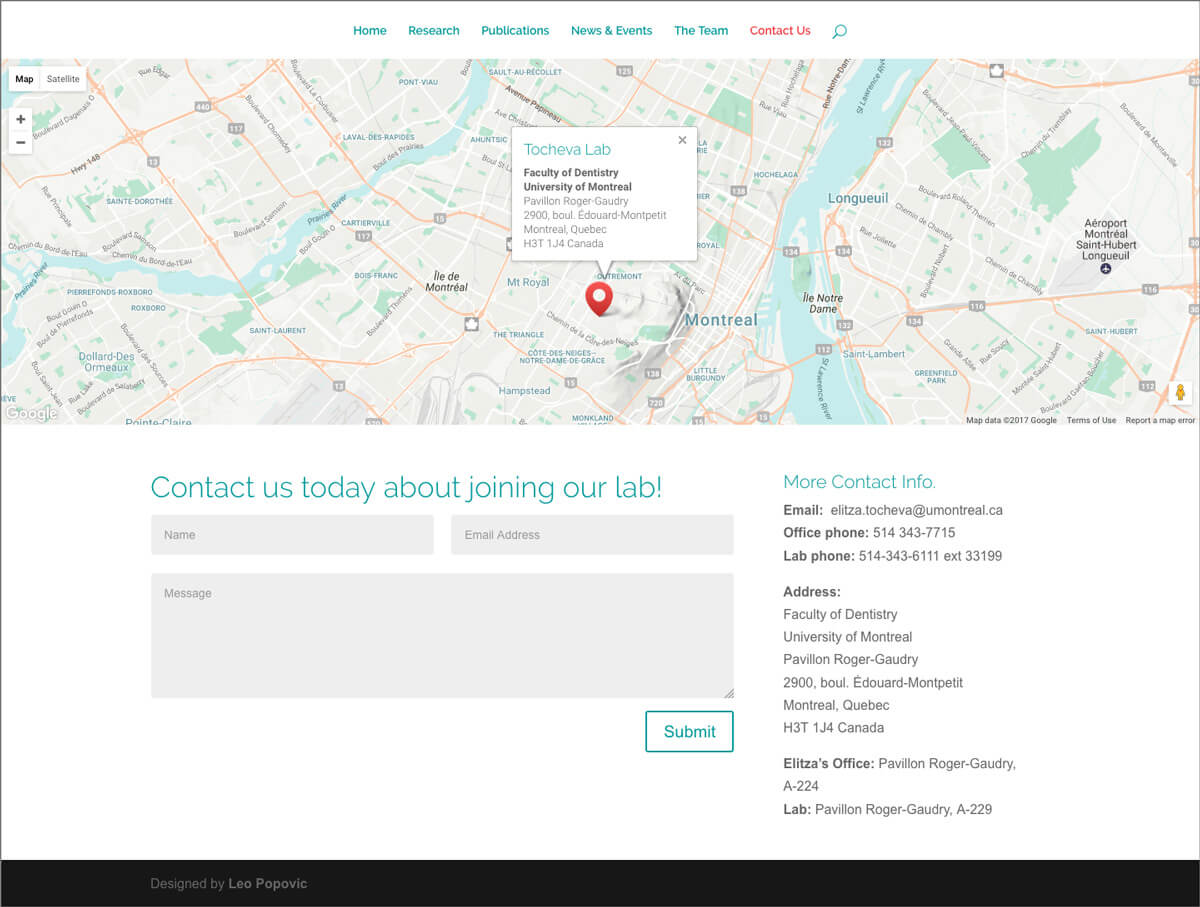The width and height of the screenshot is (1200, 907).
Task: Select Contact Us in navigation
Action: tap(780, 31)
